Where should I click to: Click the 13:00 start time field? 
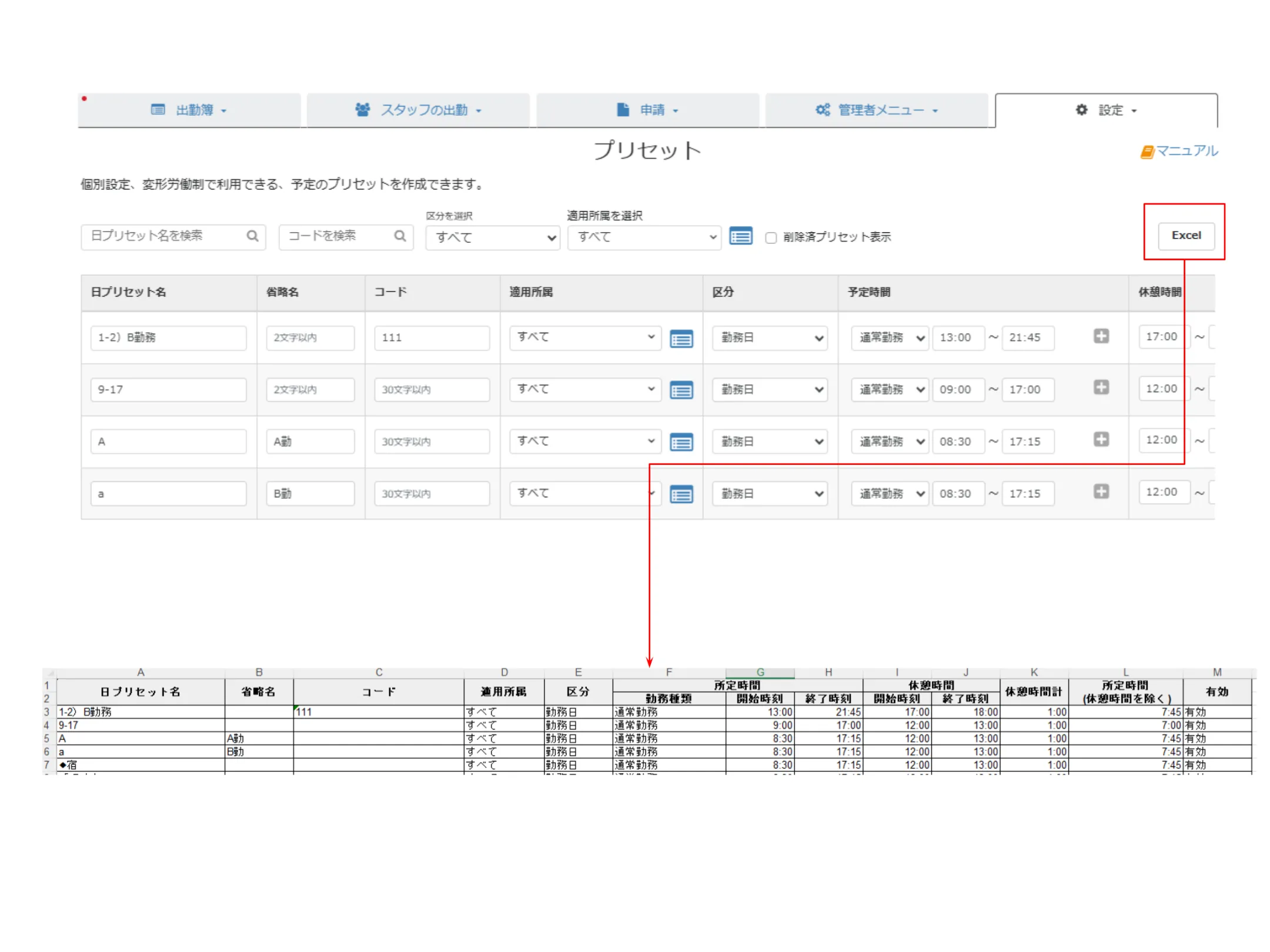[957, 338]
